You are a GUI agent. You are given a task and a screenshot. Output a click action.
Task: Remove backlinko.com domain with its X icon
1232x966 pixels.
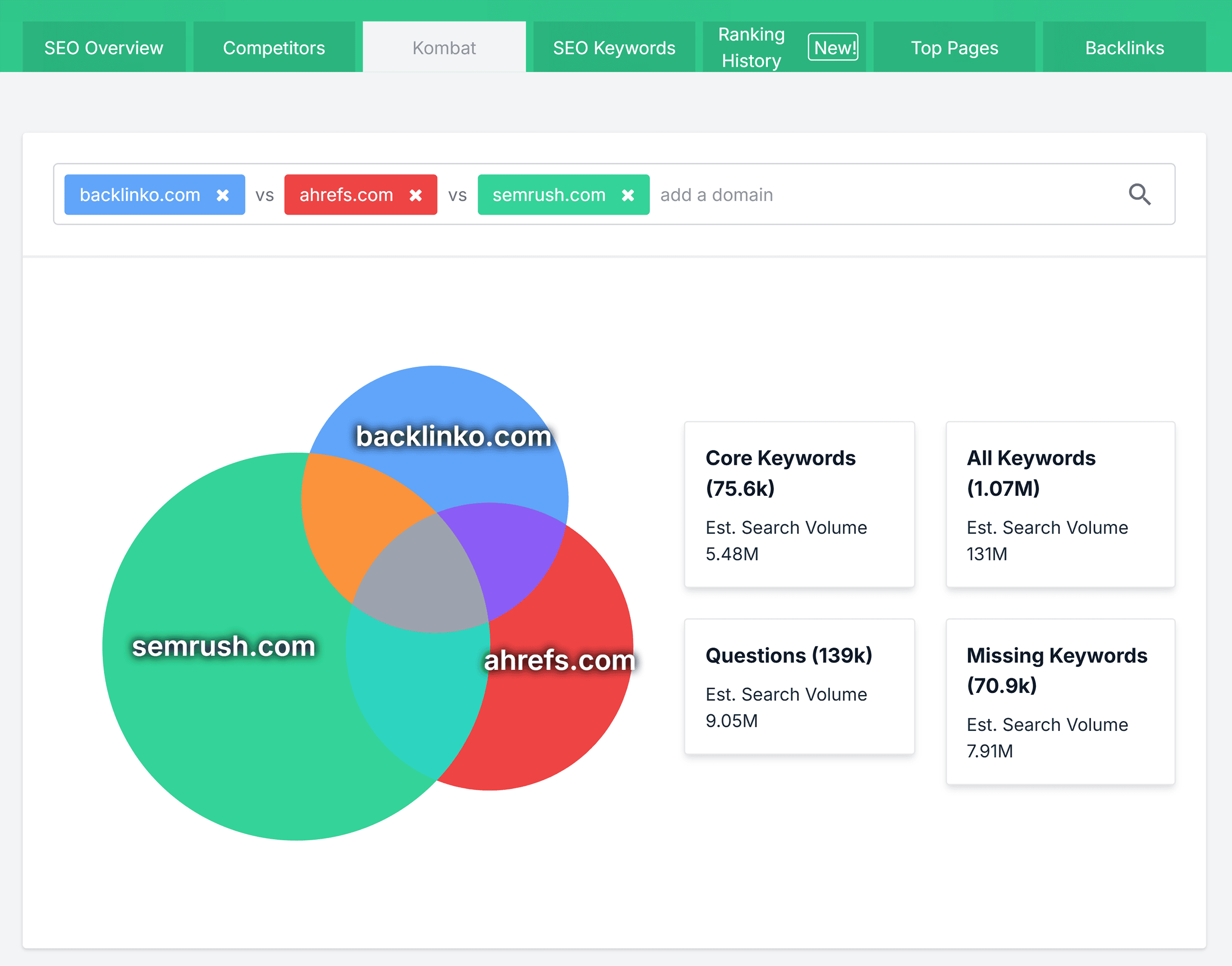click(x=223, y=195)
